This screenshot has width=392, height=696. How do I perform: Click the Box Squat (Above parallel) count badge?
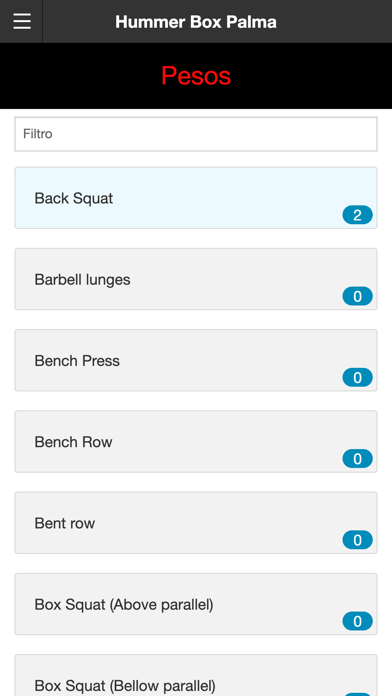pos(357,621)
